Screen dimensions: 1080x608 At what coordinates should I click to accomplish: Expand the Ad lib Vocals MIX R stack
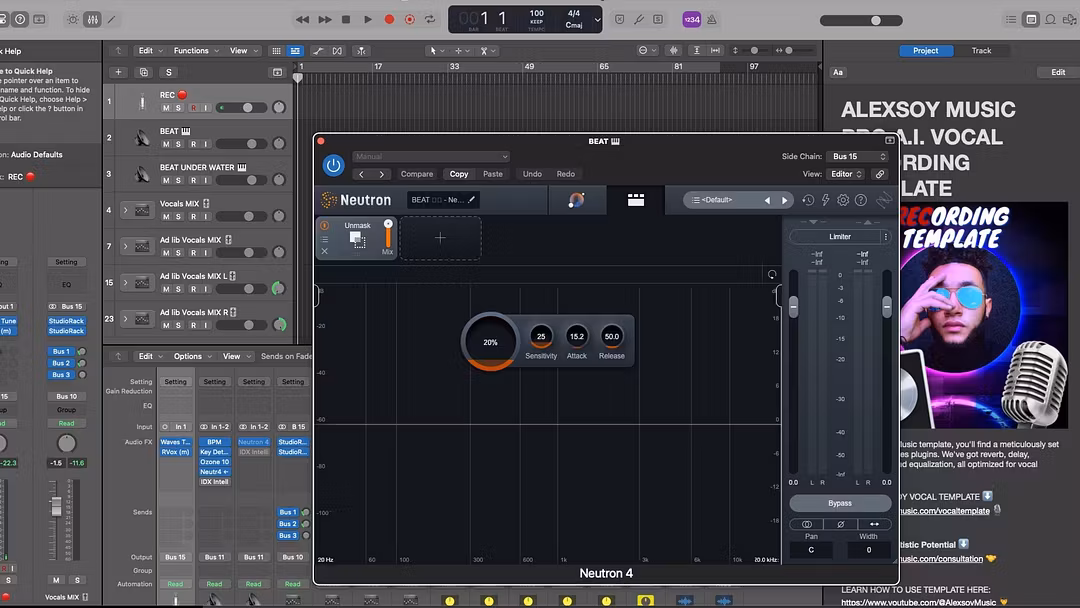125,319
